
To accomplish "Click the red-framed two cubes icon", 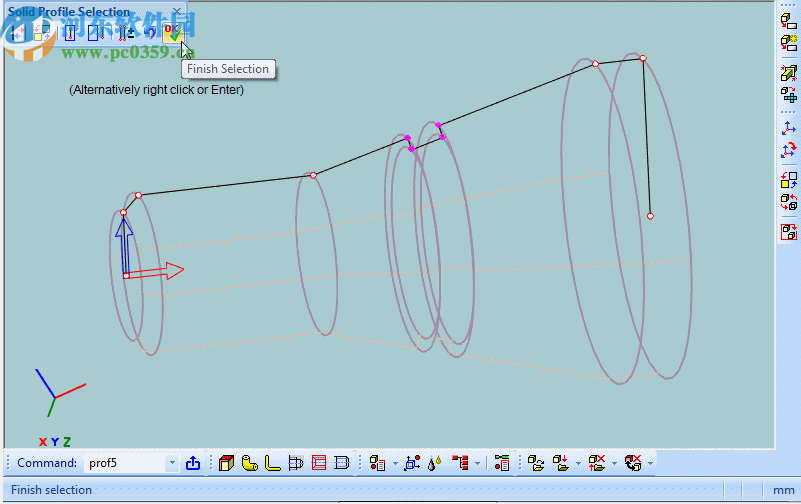I will 789,232.
